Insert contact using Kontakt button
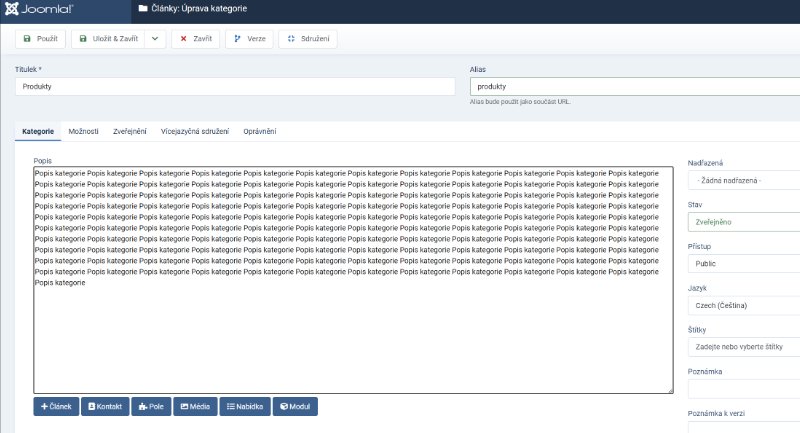 105,407
